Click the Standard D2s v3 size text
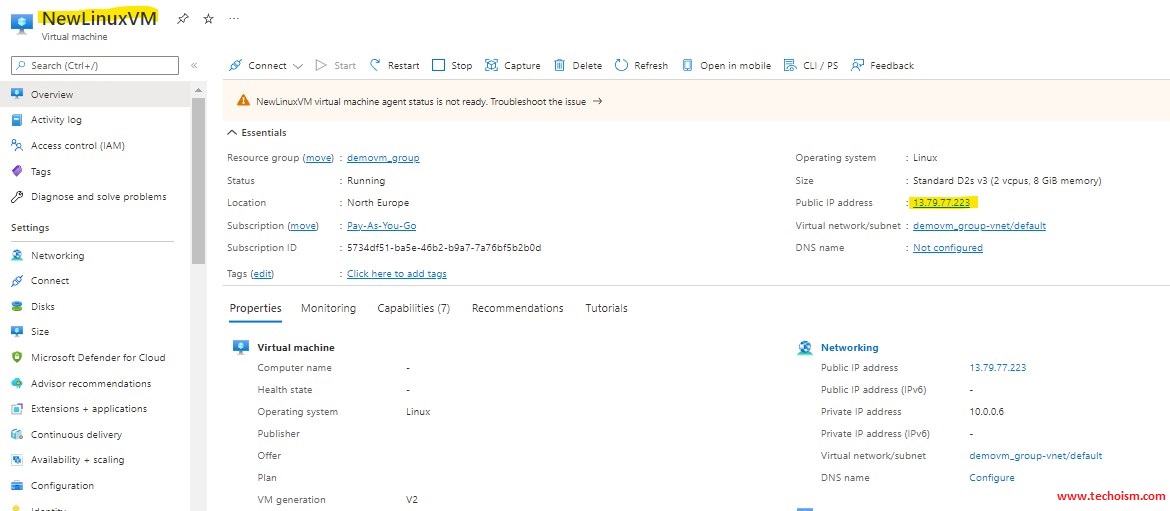Viewport: 1170px width, 511px height. (x=1007, y=181)
